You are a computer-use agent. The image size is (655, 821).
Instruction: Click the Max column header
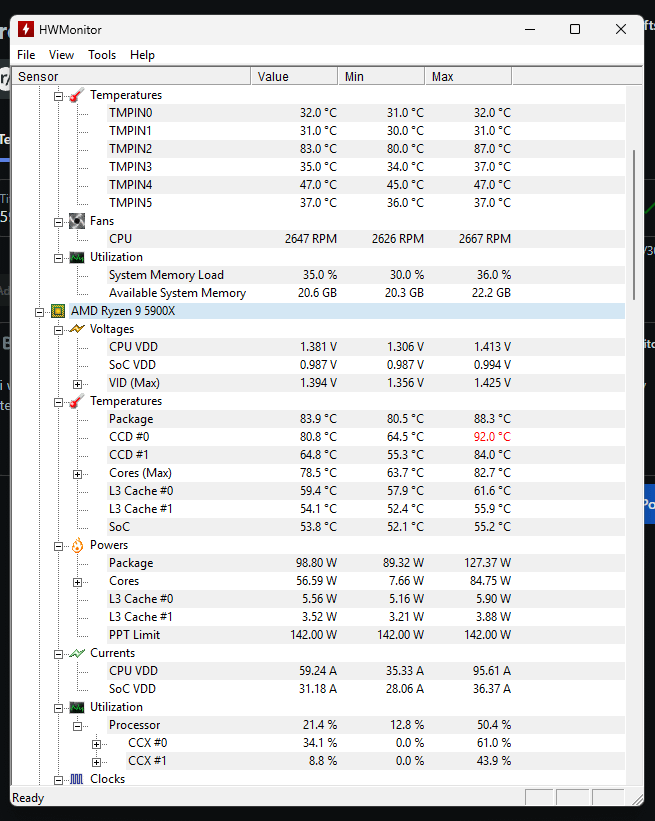point(468,76)
